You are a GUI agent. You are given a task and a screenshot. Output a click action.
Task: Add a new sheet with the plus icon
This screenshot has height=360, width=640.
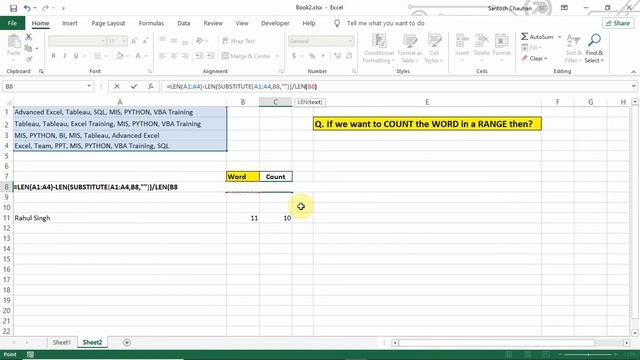click(127, 342)
